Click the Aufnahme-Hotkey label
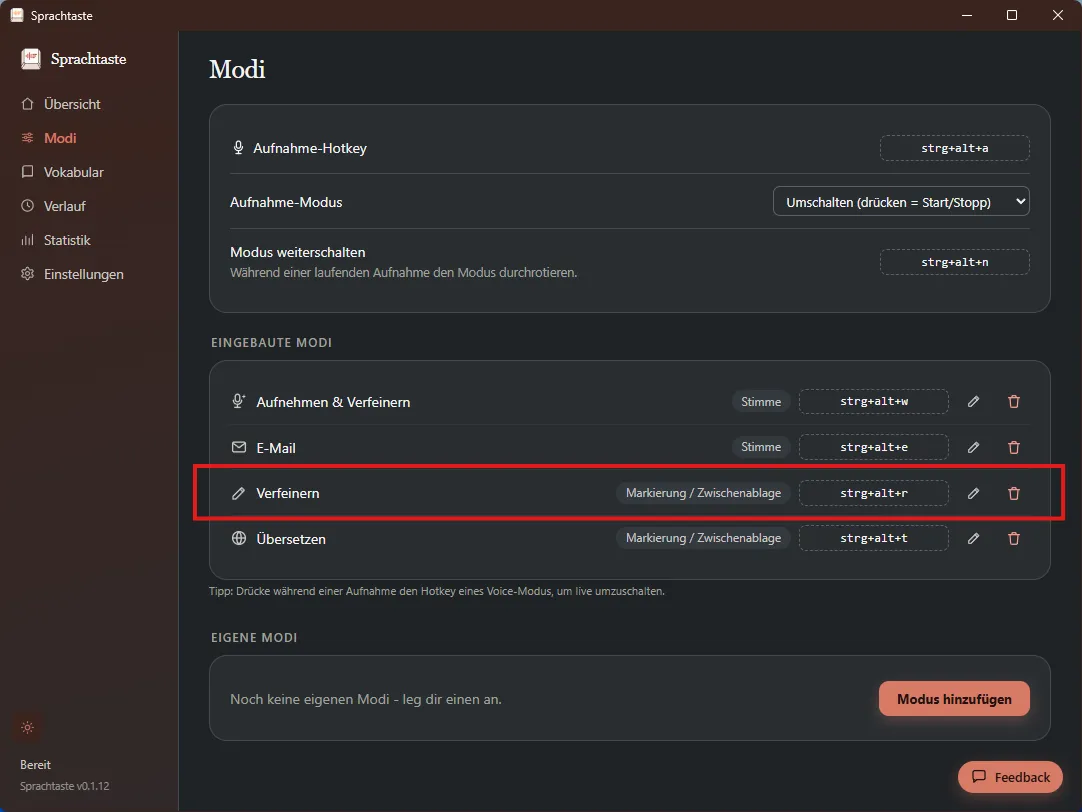This screenshot has height=812, width=1082. click(x=310, y=148)
